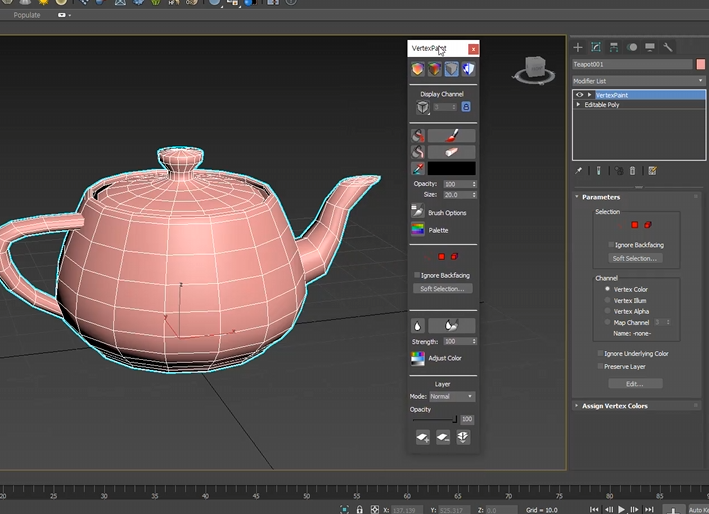Toggle visibility eye of VertexPaint modifier
This screenshot has height=514, width=709.
579,95
